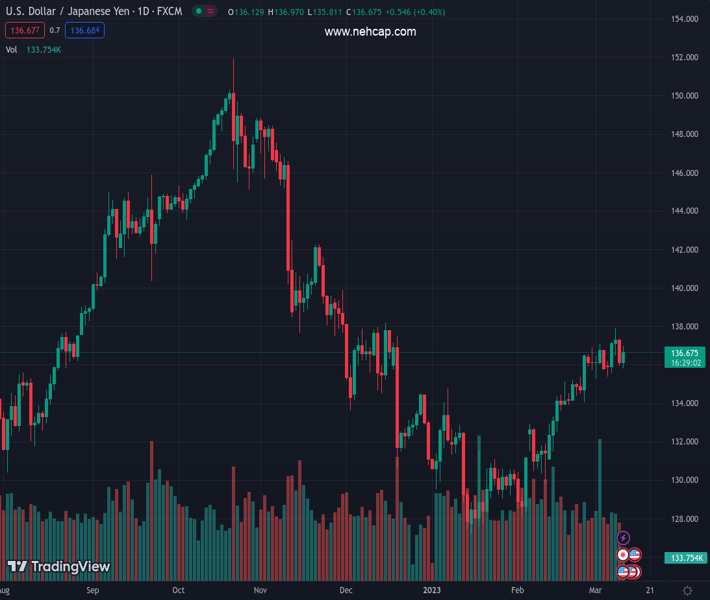Click the www.nehcap.com watermark link
This screenshot has height=600, width=710.
click(370, 32)
